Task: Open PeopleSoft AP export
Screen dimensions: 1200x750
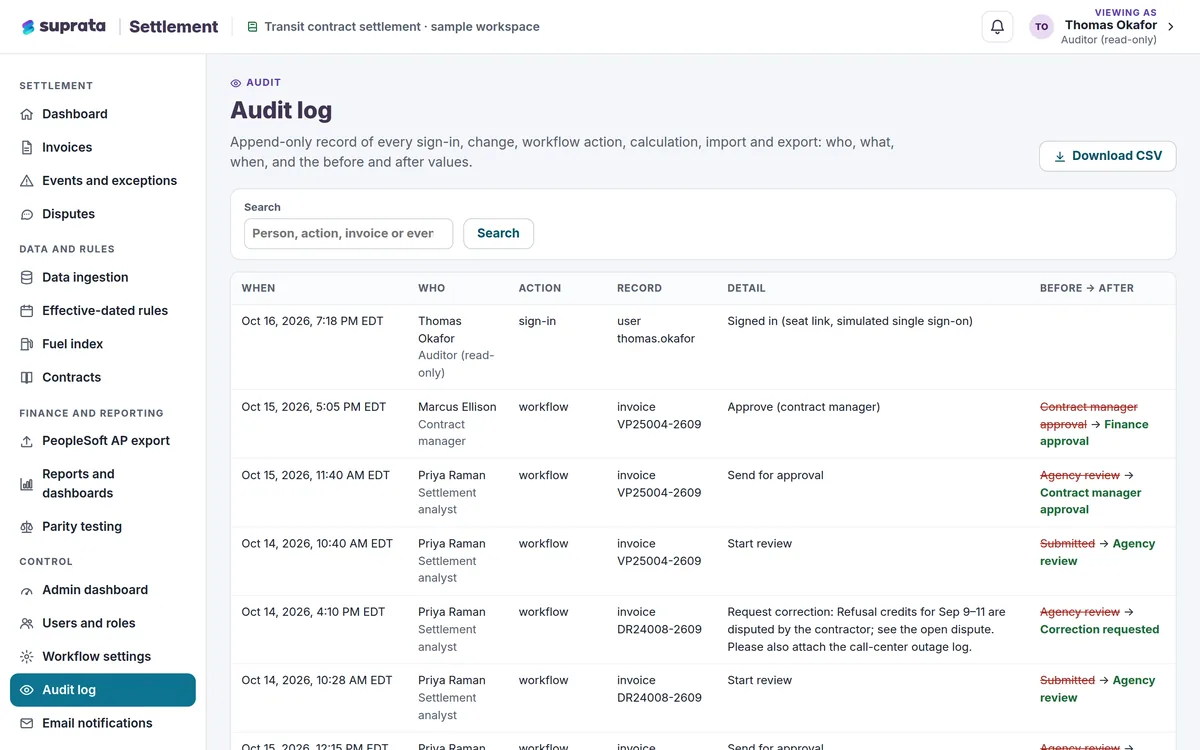Action: [x=103, y=441]
